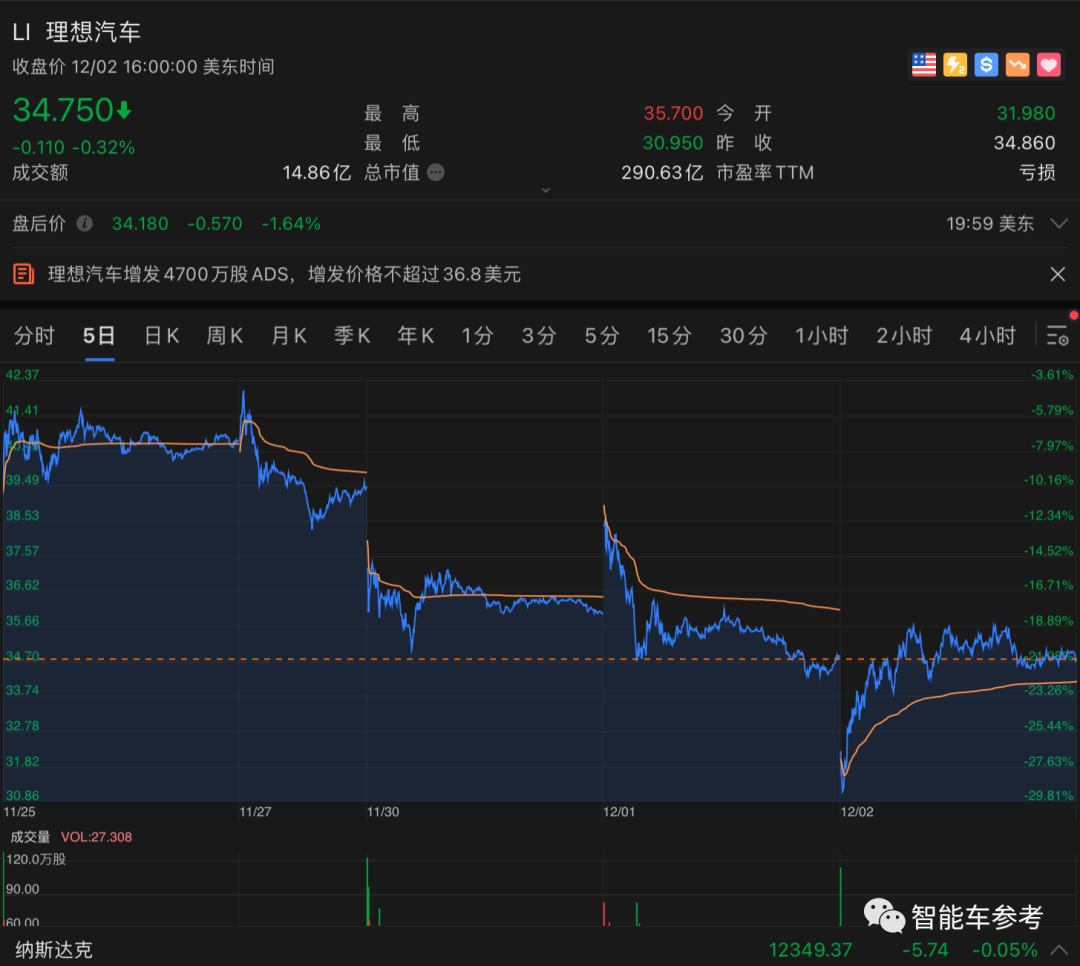Open the 季K chart tab
This screenshot has width=1080, height=966.
352,336
